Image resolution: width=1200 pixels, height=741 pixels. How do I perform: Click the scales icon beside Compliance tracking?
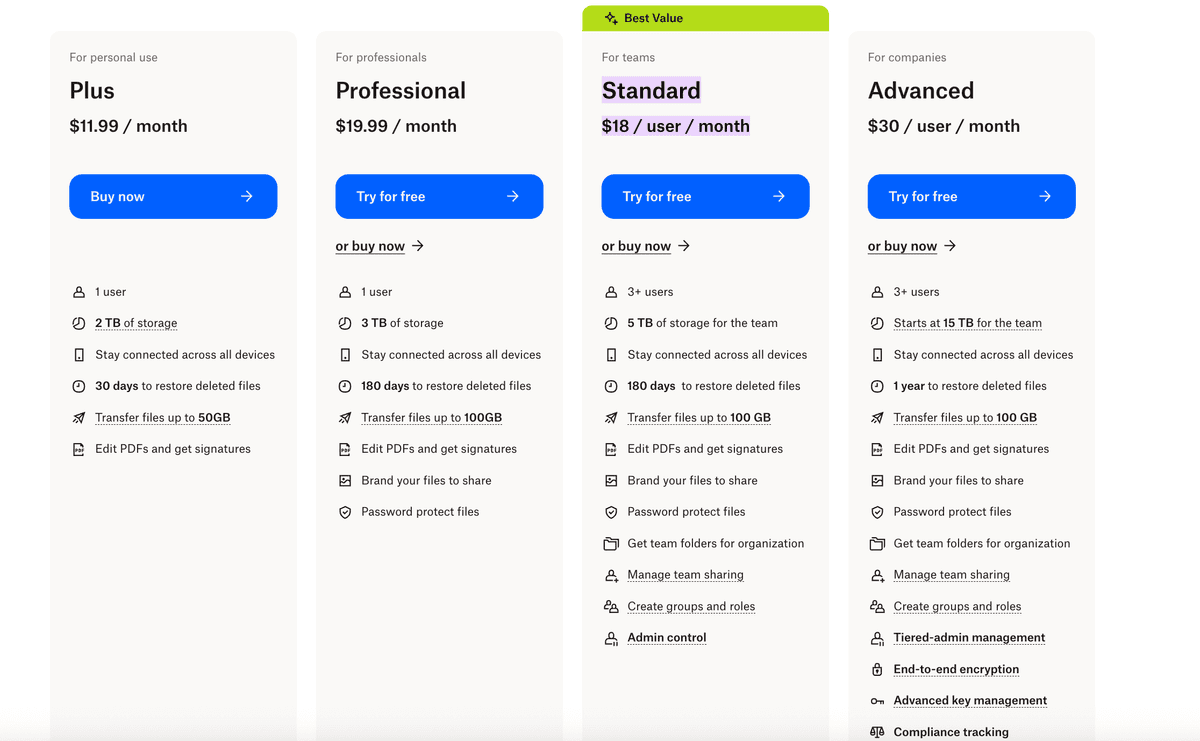click(x=877, y=732)
